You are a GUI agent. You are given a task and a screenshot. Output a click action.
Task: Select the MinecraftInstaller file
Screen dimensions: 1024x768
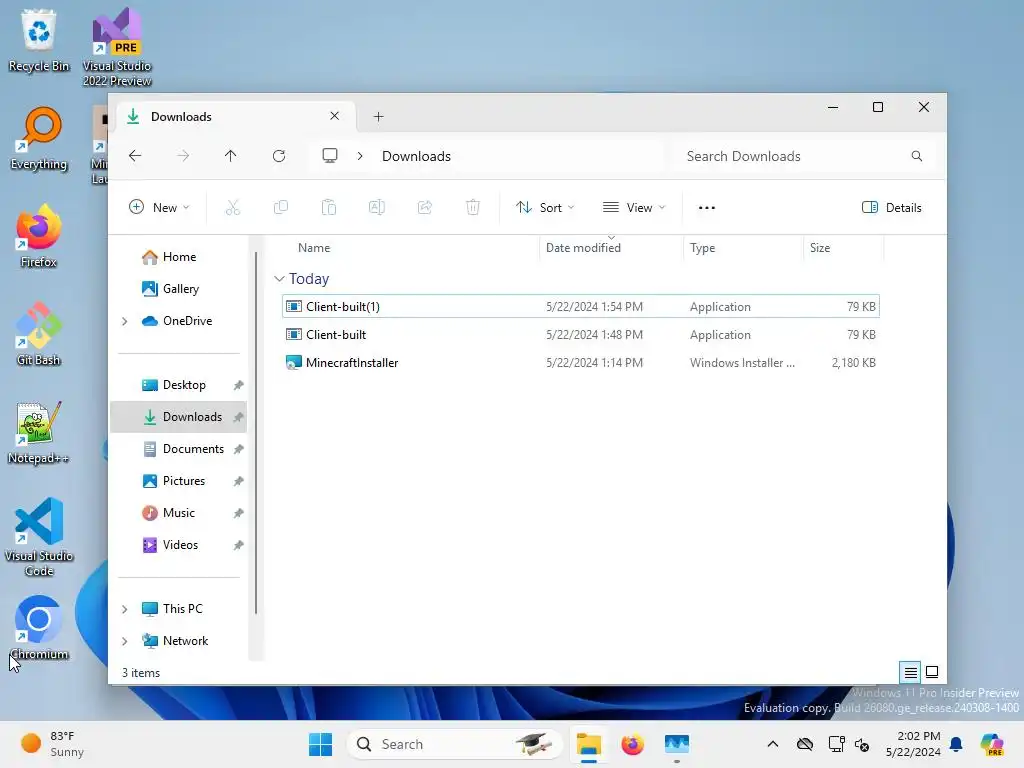(581, 363)
